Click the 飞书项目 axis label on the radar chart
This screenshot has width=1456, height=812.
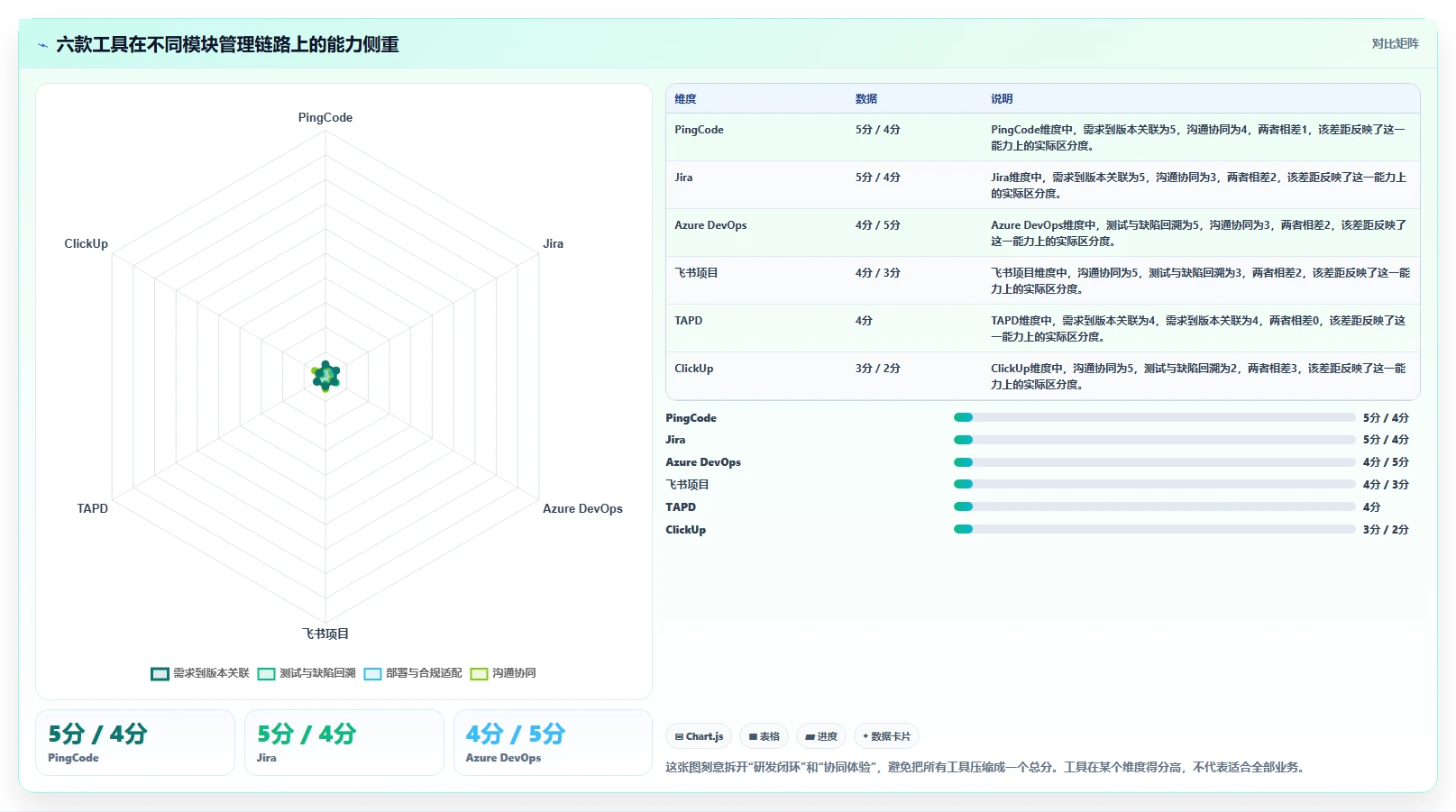(x=325, y=634)
